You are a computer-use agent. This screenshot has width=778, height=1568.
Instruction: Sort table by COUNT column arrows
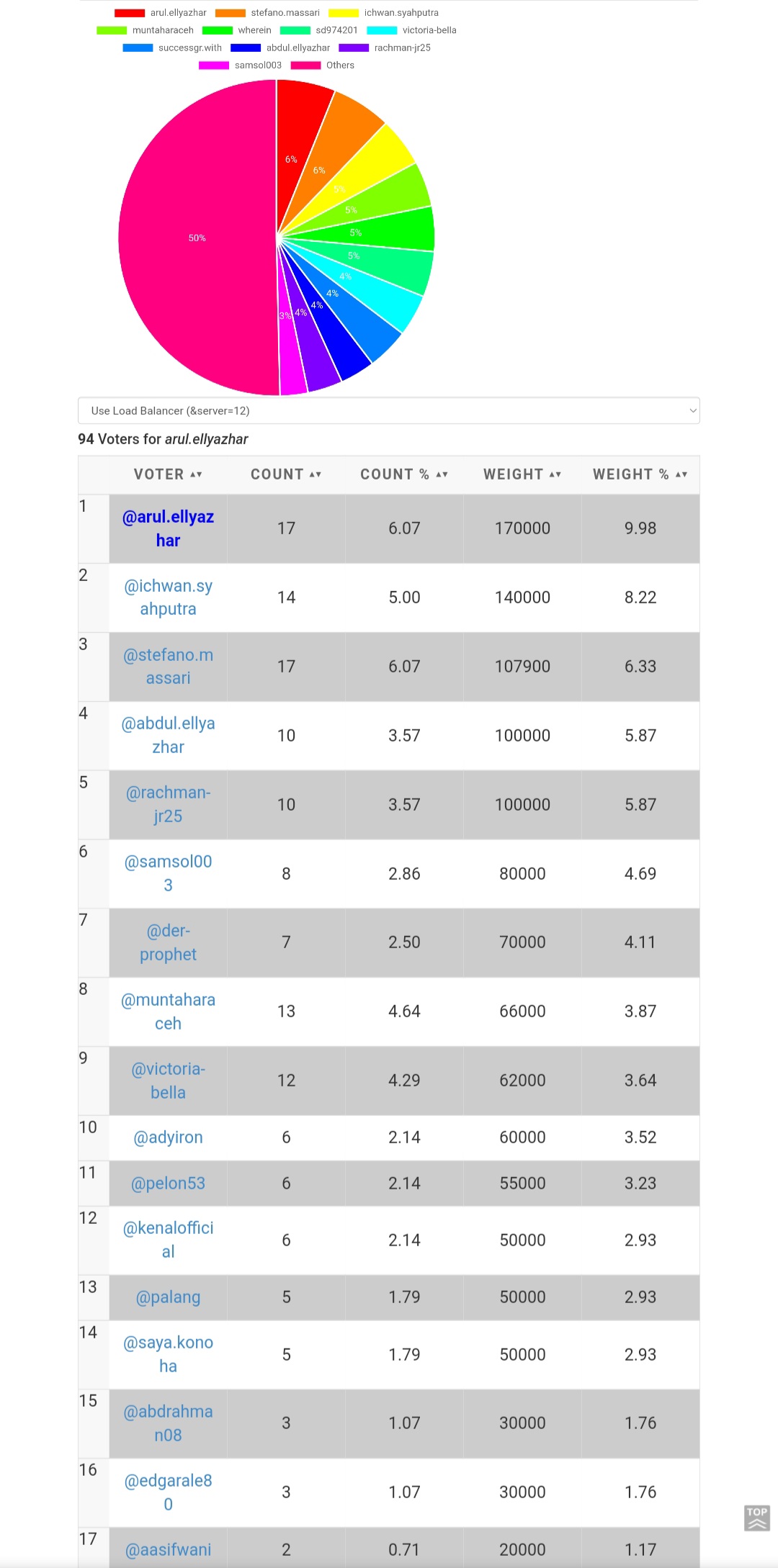(x=315, y=474)
